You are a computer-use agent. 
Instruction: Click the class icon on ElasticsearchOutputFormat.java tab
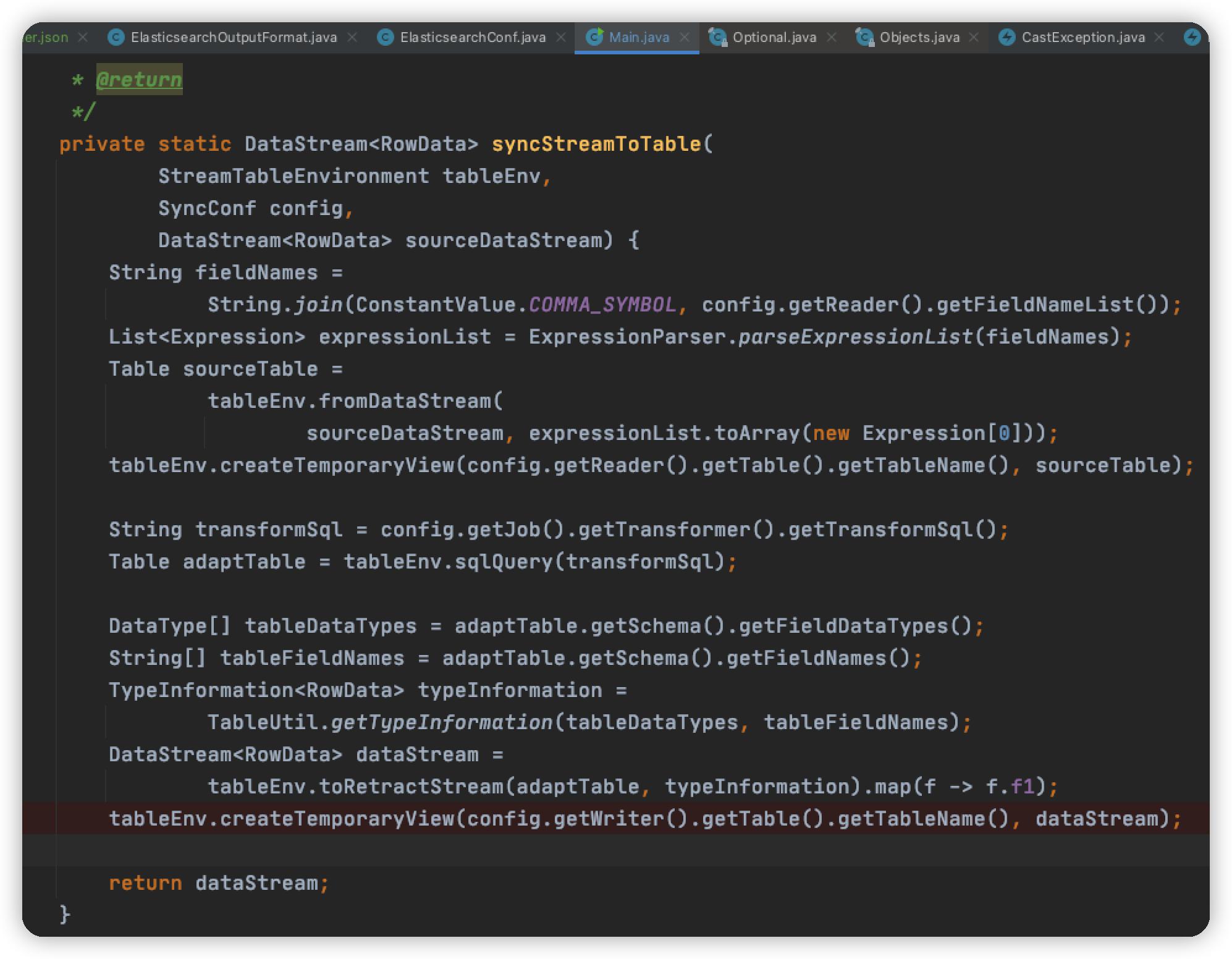(x=116, y=38)
